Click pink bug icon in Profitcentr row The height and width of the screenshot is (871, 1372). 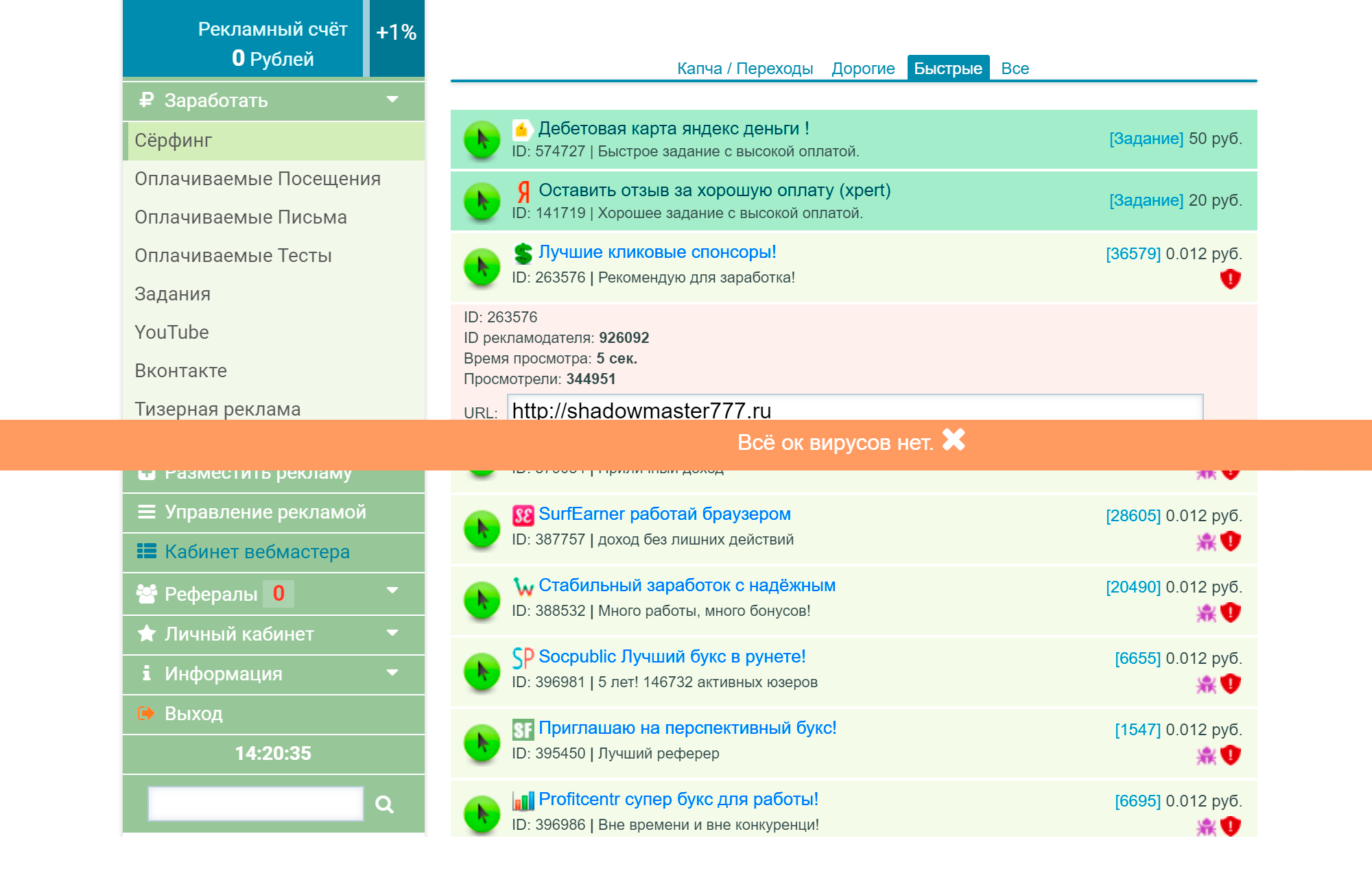point(1207,827)
